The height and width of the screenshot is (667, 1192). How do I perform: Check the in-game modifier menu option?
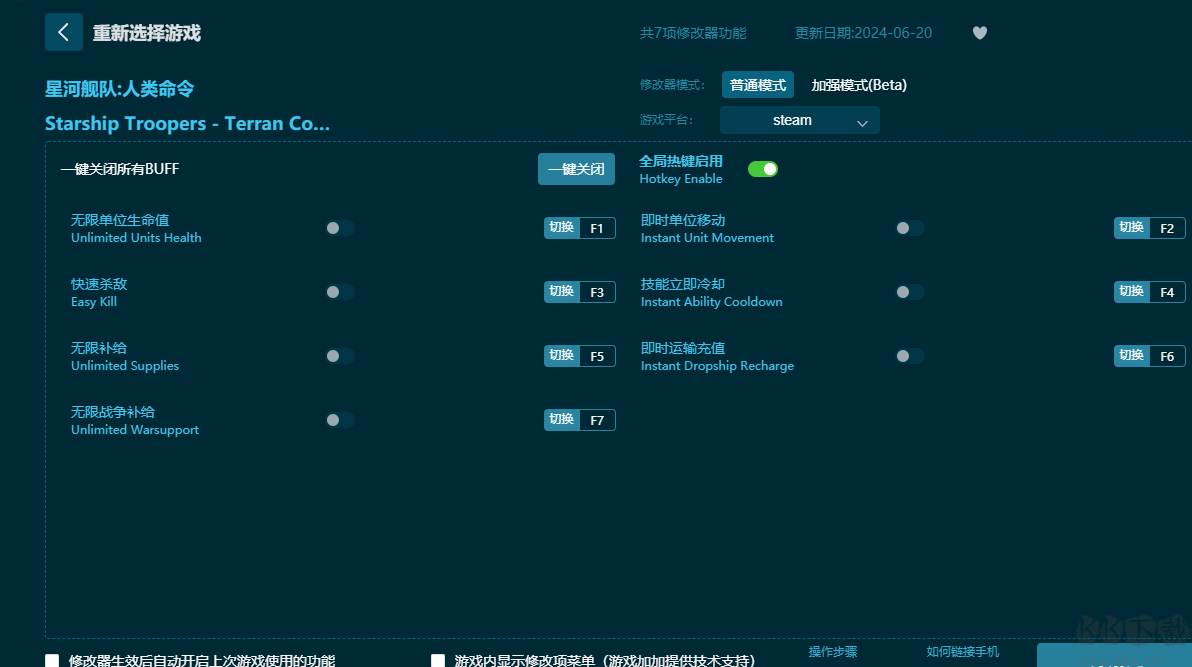(437, 660)
